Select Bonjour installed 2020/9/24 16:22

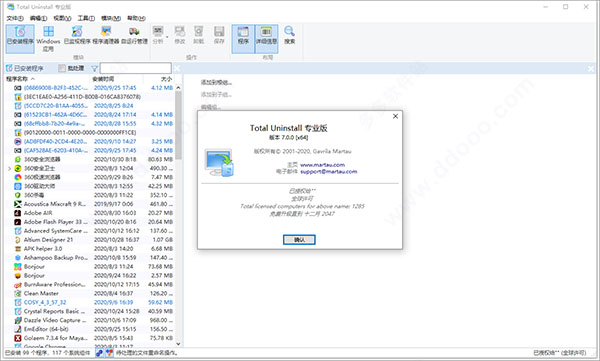pyautogui.click(x=90, y=275)
